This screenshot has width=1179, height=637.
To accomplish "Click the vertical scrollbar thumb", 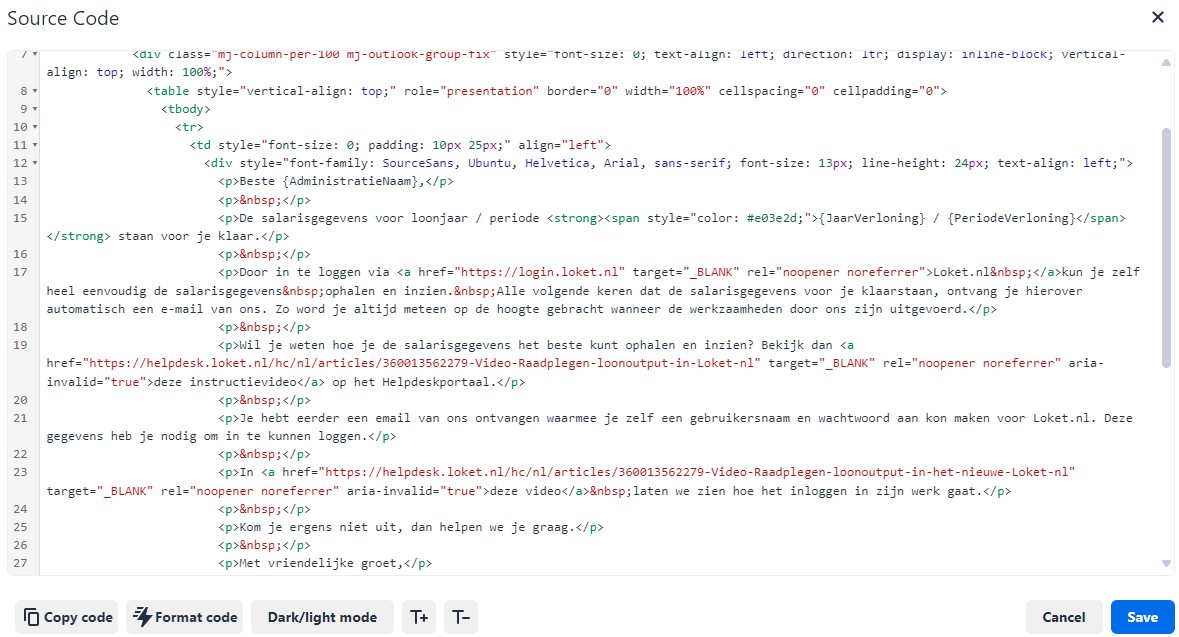I will pyautogui.click(x=1166, y=245).
